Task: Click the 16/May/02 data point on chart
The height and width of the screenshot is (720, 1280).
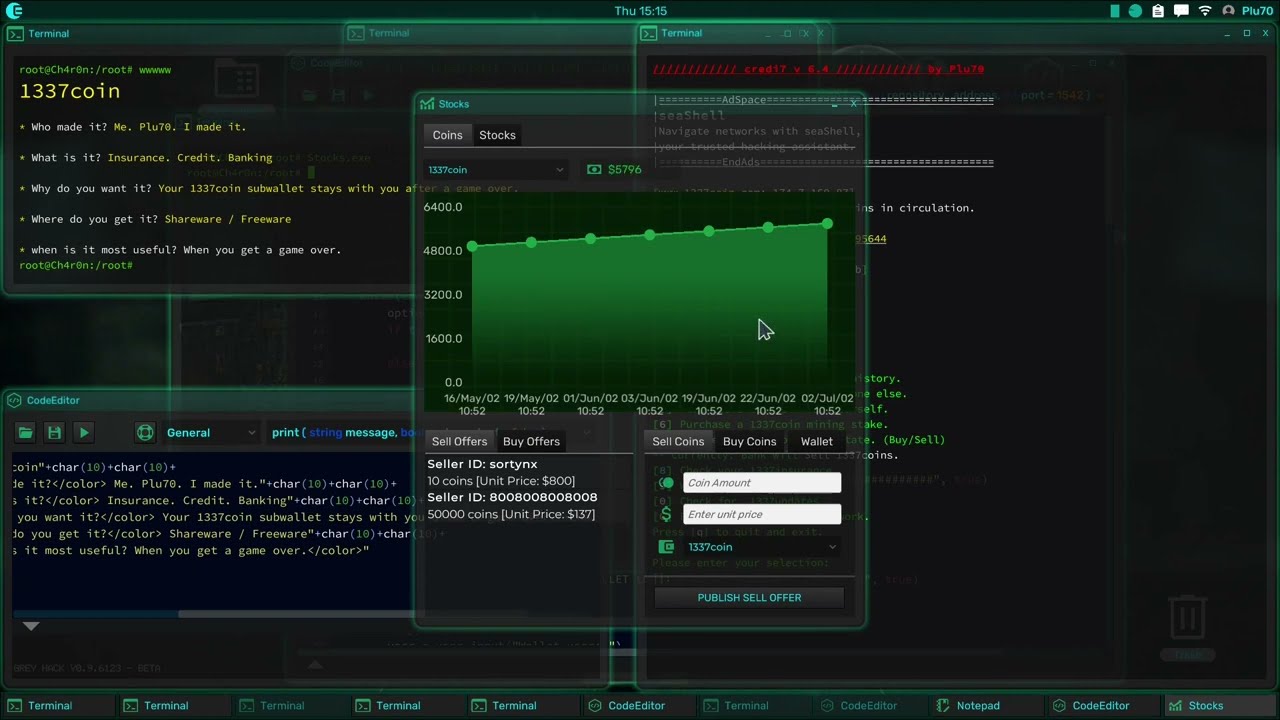Action: click(472, 246)
